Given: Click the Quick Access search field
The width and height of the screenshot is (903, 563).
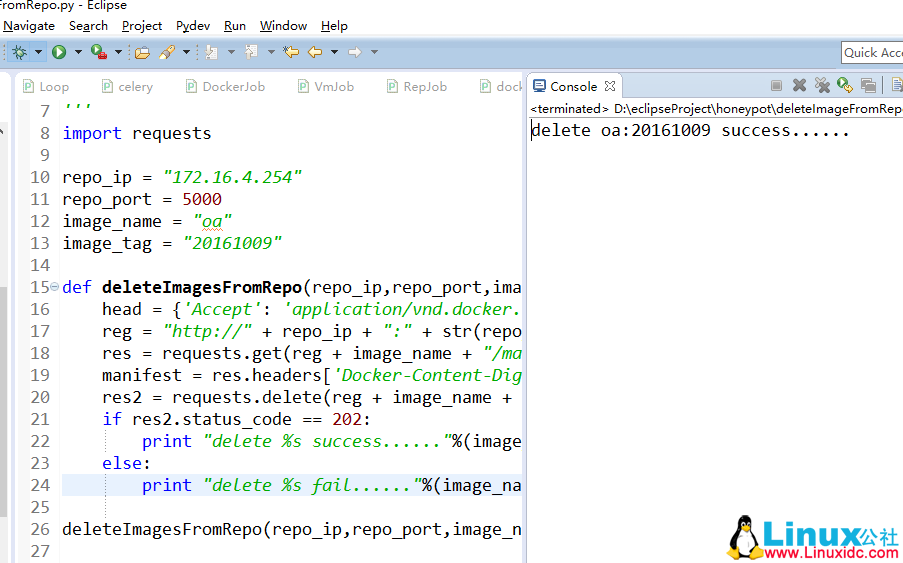Looking at the screenshot, I should pyautogui.click(x=872, y=53).
